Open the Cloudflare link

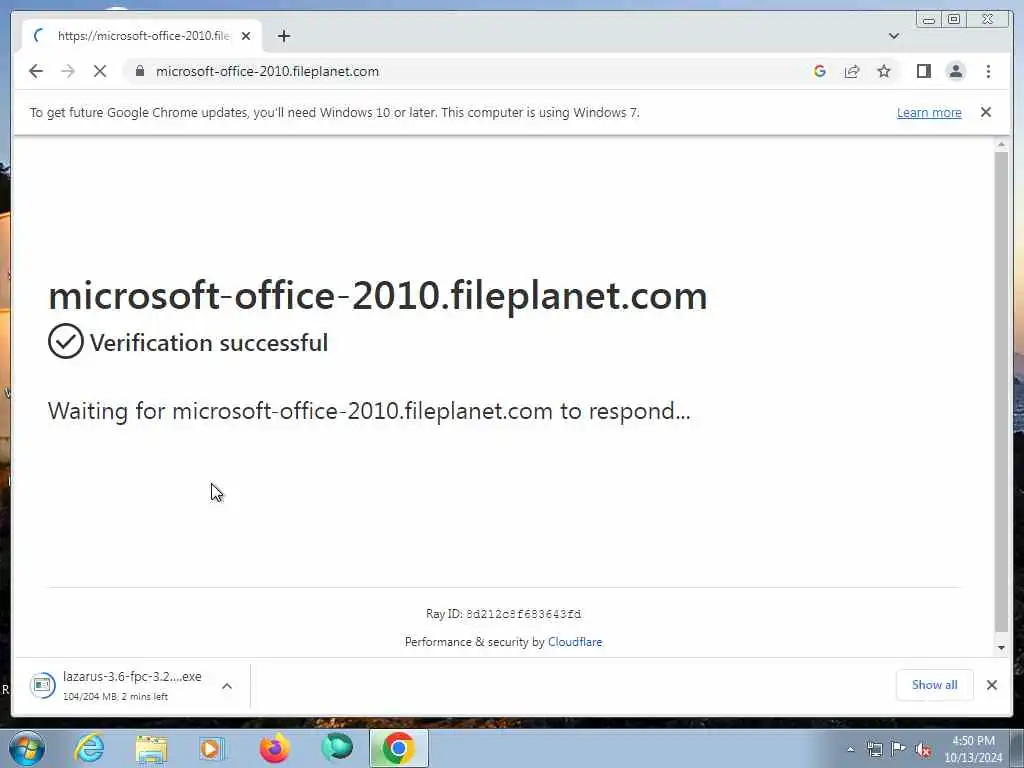575,642
